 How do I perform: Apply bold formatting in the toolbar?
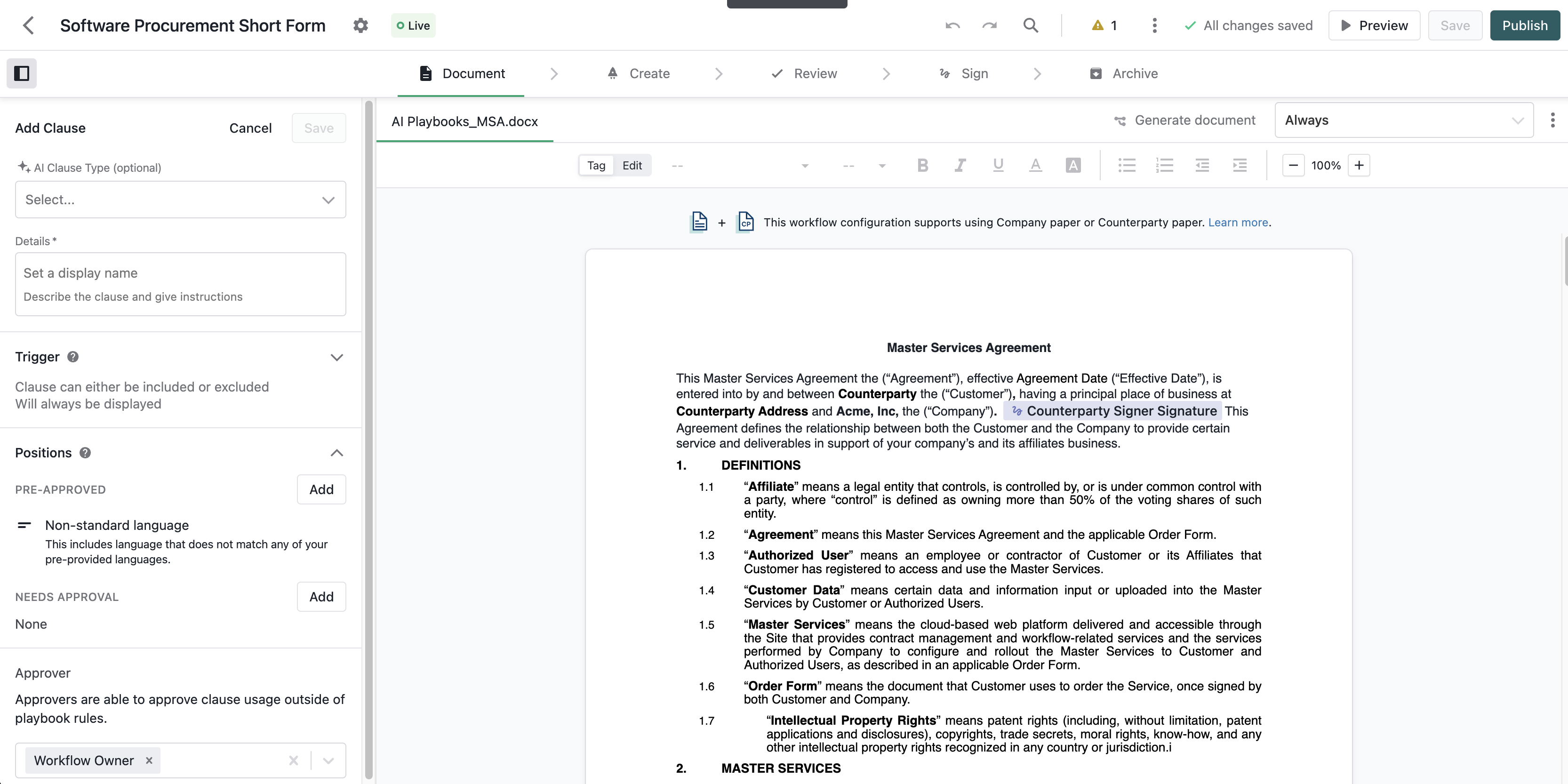pyautogui.click(x=922, y=166)
